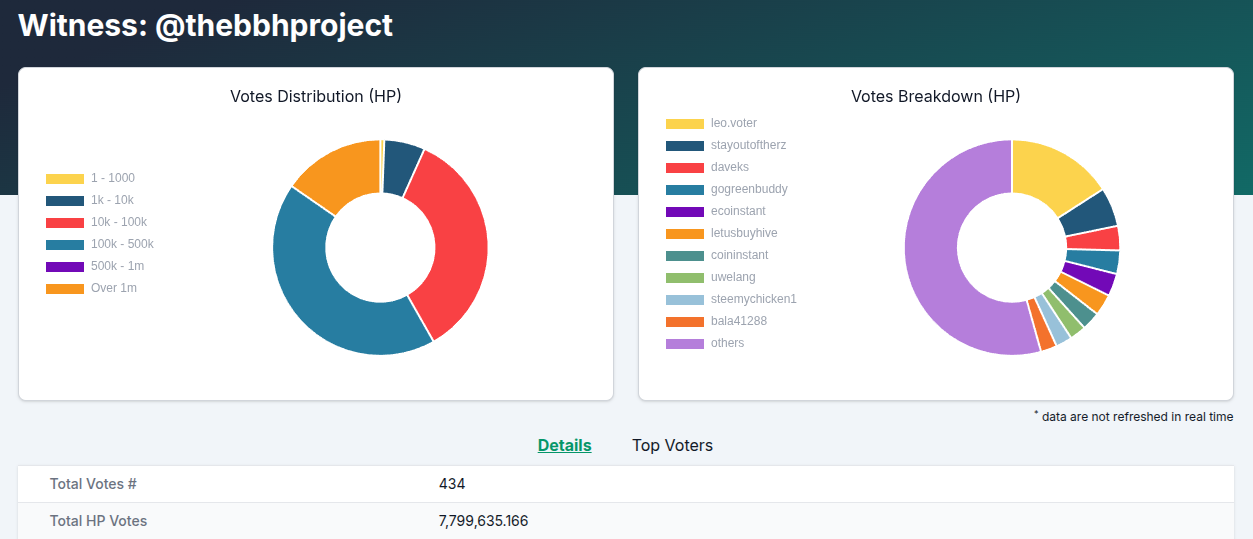The height and width of the screenshot is (539, 1253).
Task: Toggle the teal '100k - 500k' legend swatch
Action: pyautogui.click(x=65, y=245)
